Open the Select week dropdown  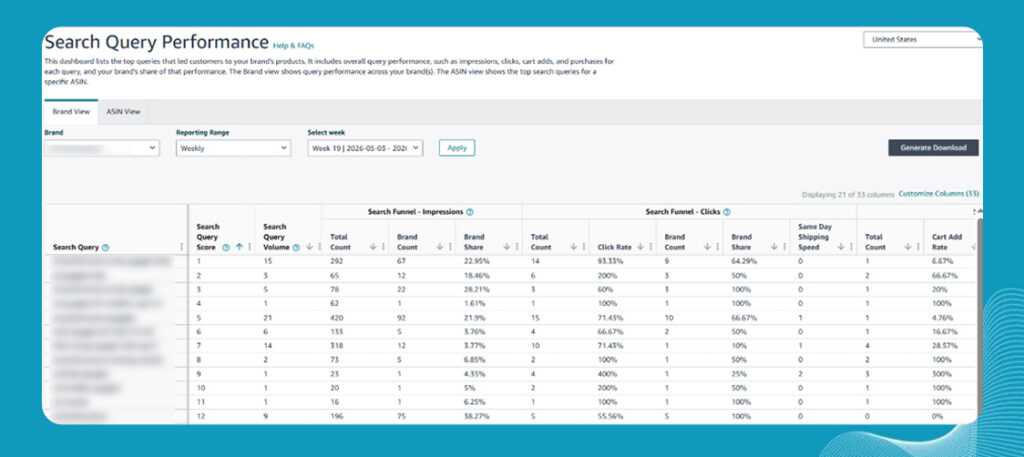coord(366,148)
